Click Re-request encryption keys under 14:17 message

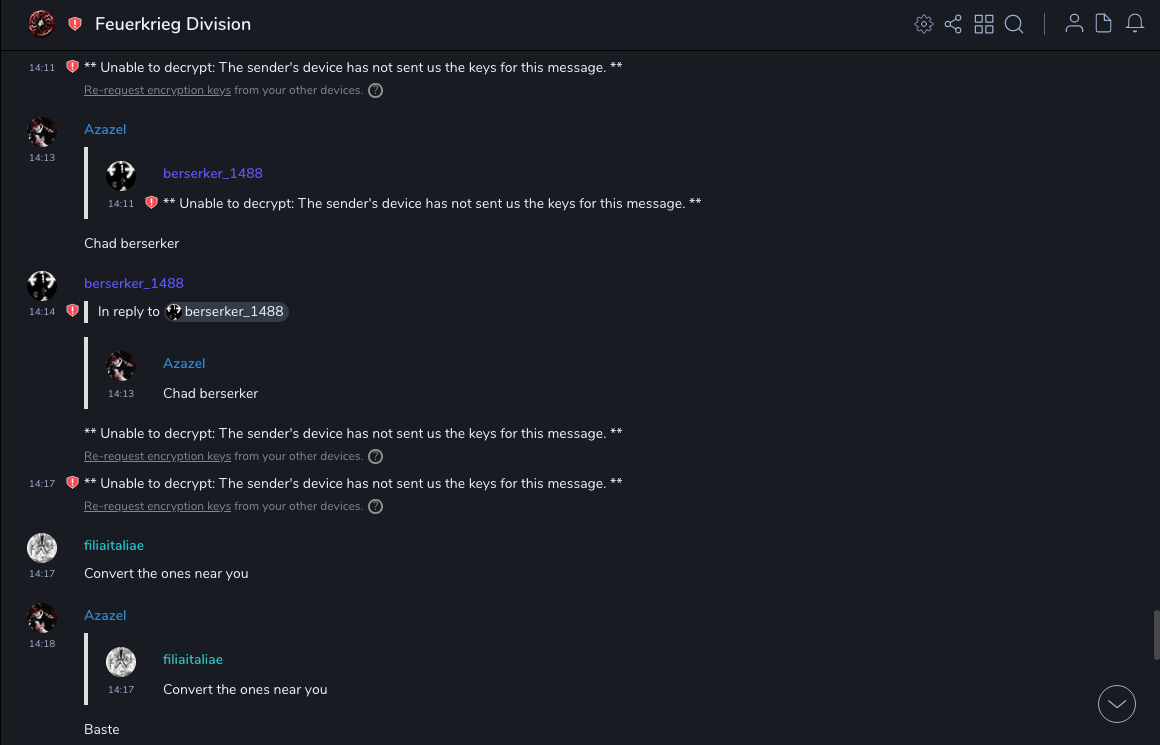157,506
